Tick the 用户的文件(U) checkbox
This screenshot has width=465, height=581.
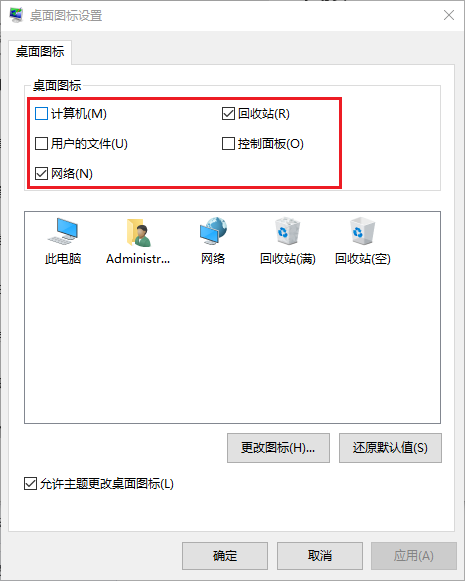tap(41, 143)
